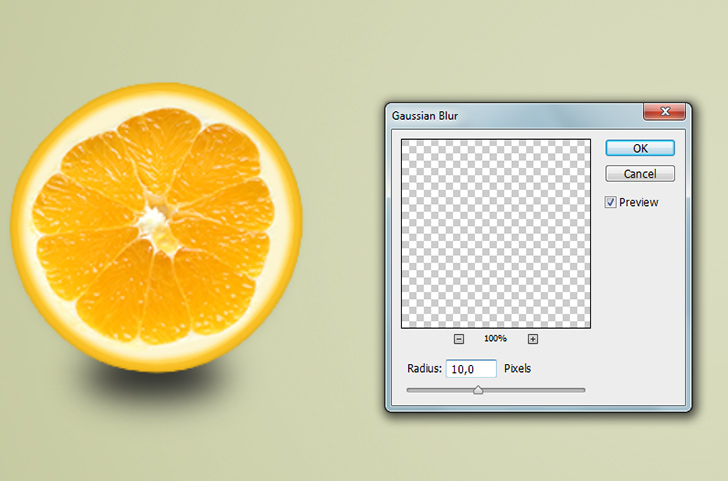This screenshot has width=728, height=481.
Task: Click the 100% preview zoom value
Action: 495,338
